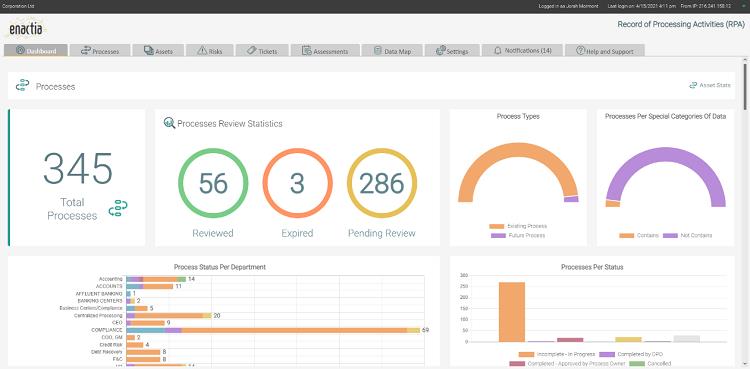Click the BANKING CENTERS label

[x=100, y=301]
